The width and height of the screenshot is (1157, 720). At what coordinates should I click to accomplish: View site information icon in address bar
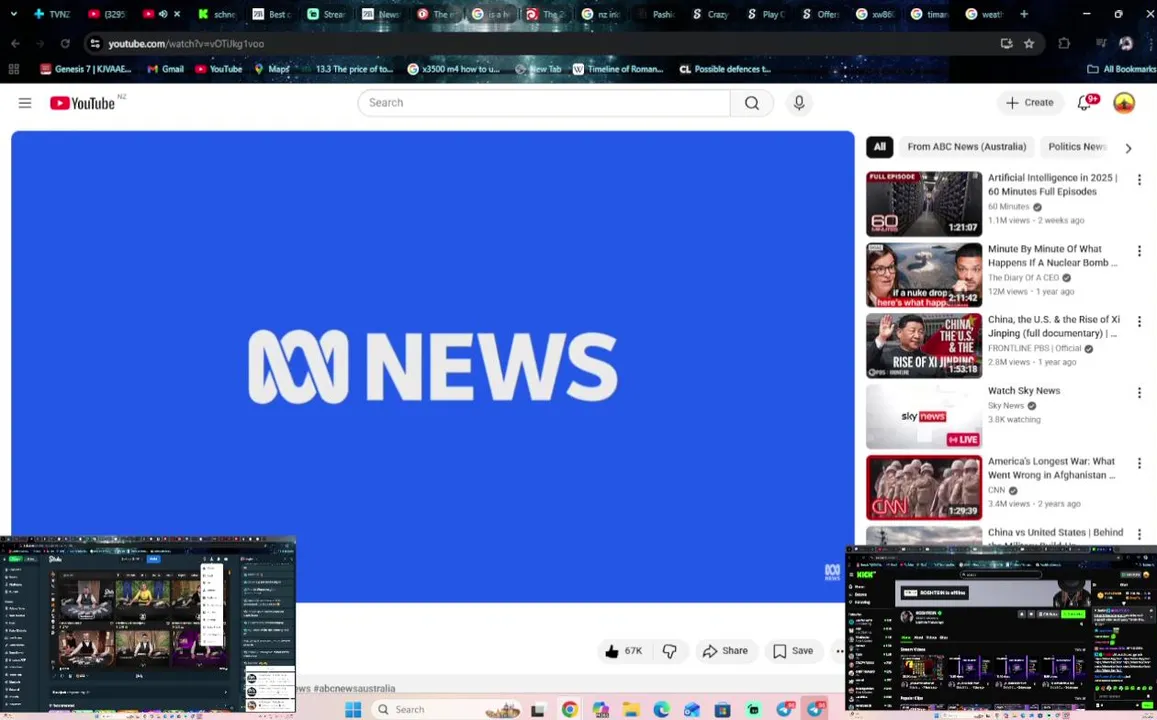click(x=94, y=44)
